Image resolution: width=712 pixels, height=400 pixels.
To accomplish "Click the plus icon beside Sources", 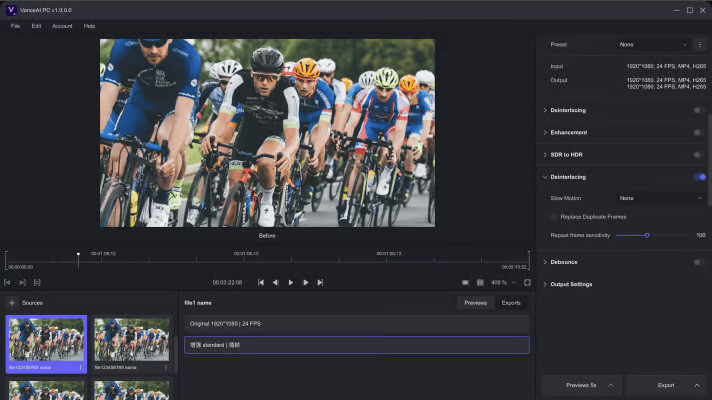I will [x=12, y=302].
